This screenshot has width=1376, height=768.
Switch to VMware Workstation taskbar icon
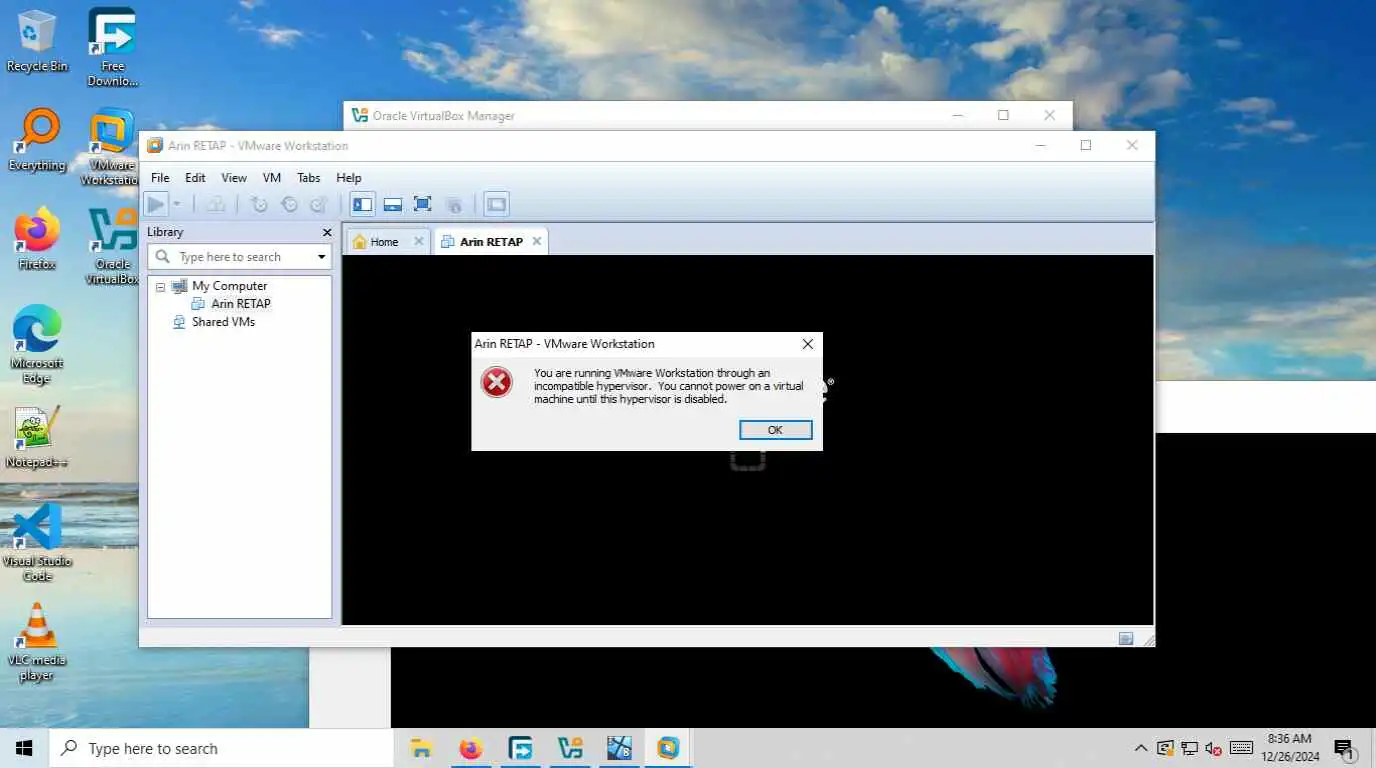(668, 748)
